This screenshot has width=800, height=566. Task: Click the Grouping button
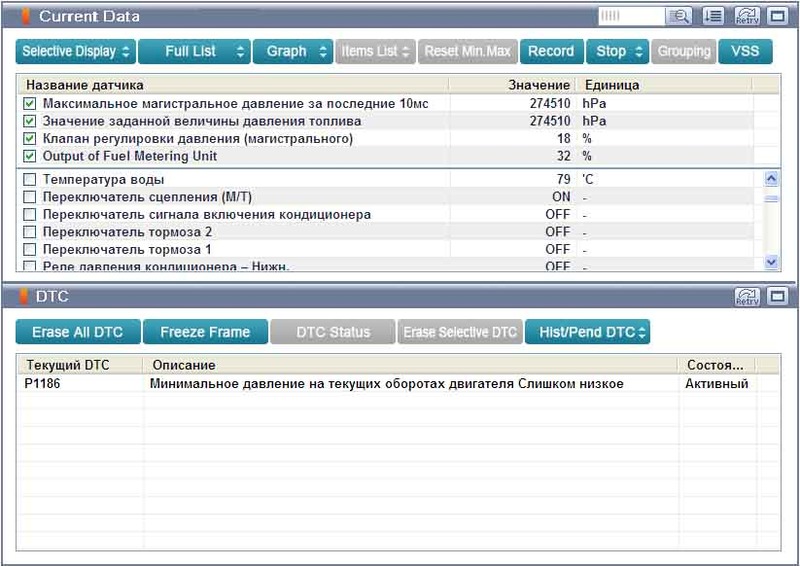point(684,52)
